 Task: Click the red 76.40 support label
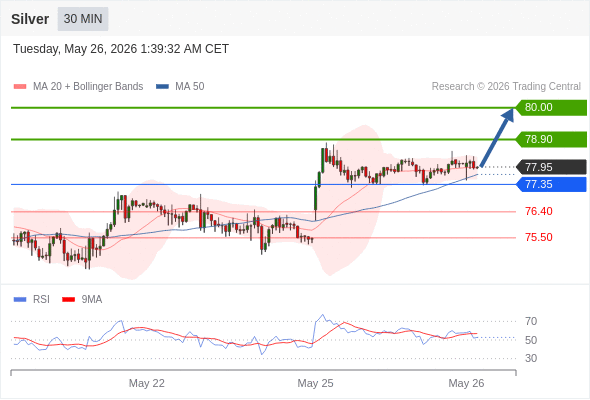pos(538,211)
